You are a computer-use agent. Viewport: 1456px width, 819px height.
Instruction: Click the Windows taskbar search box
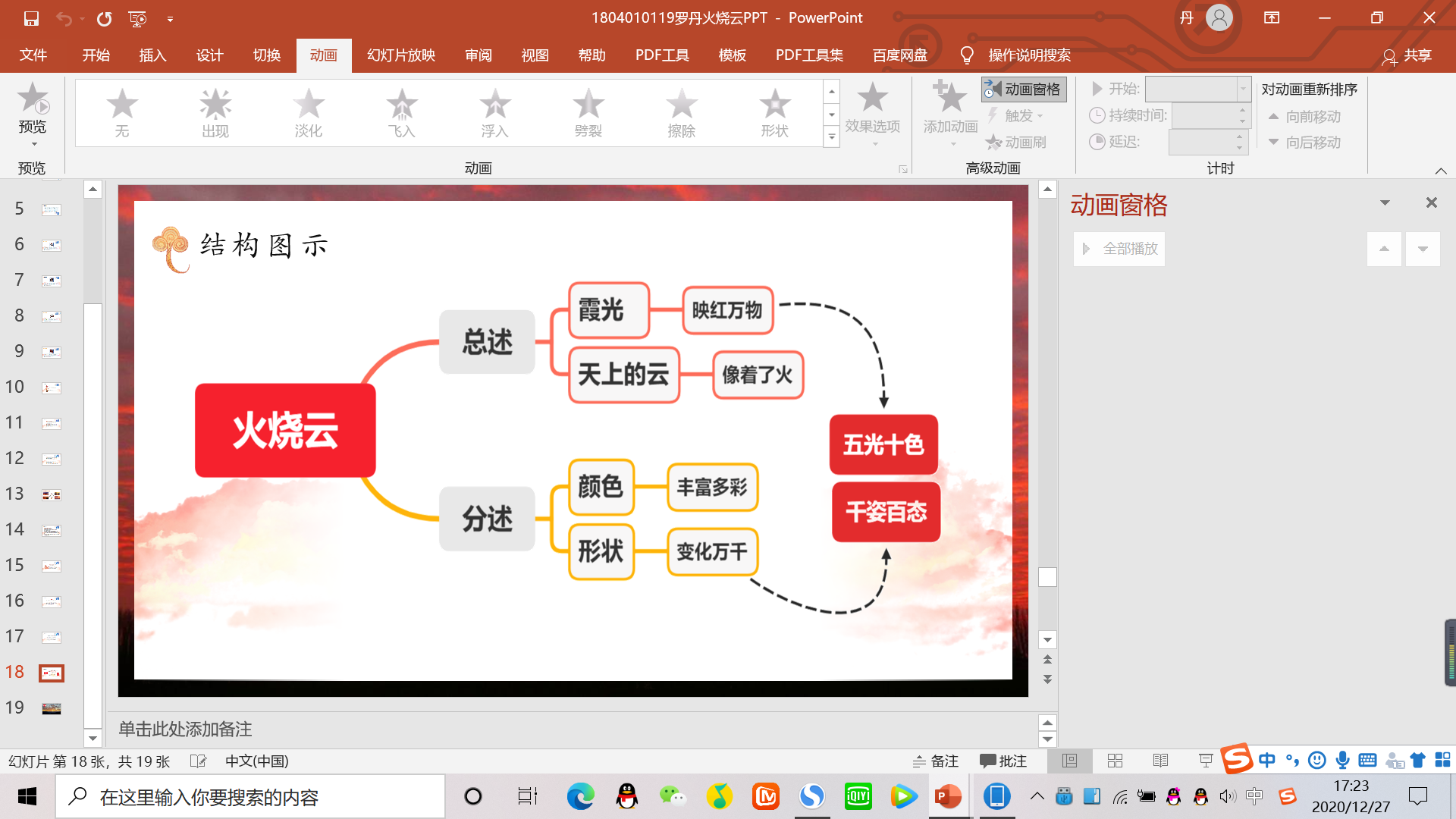click(x=250, y=796)
